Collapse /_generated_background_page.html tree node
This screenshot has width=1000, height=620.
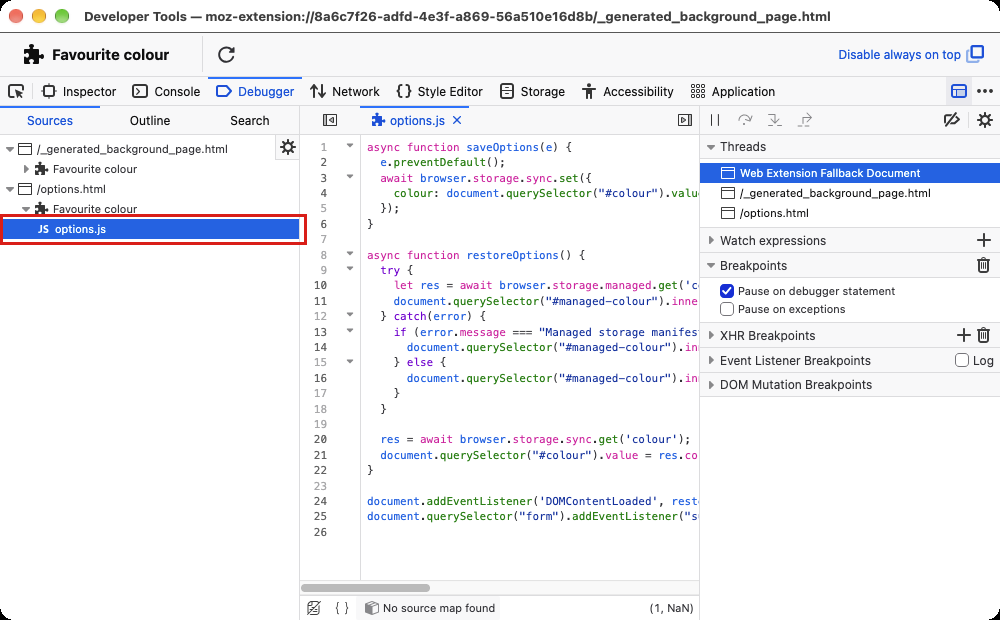click(x=10, y=149)
